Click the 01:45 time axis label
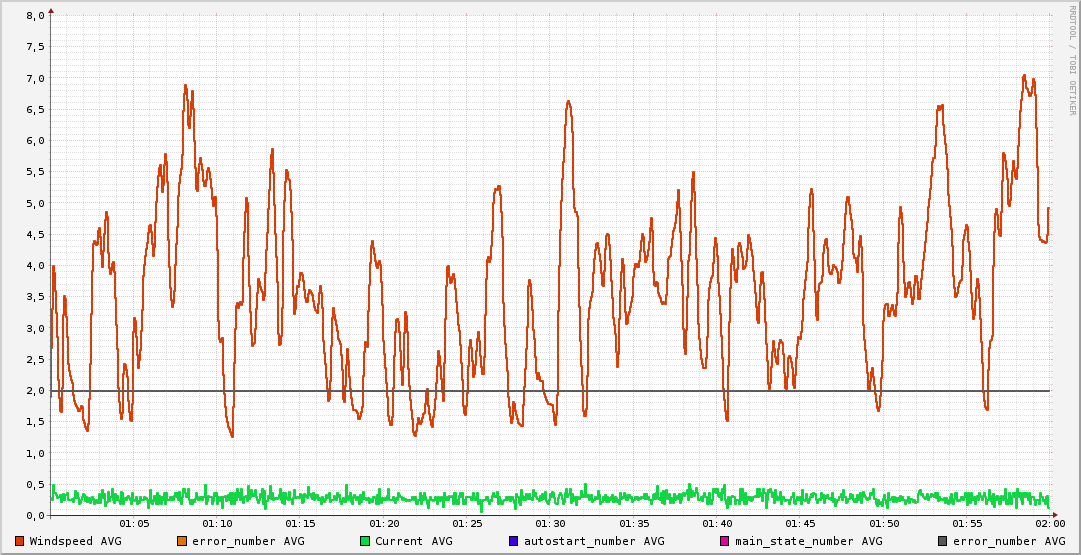 800,524
